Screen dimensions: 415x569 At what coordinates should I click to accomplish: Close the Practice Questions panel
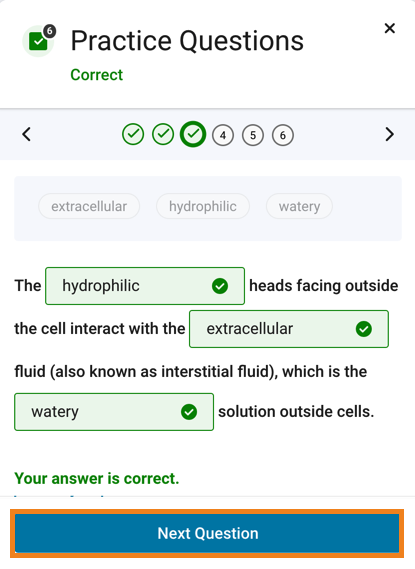click(390, 28)
